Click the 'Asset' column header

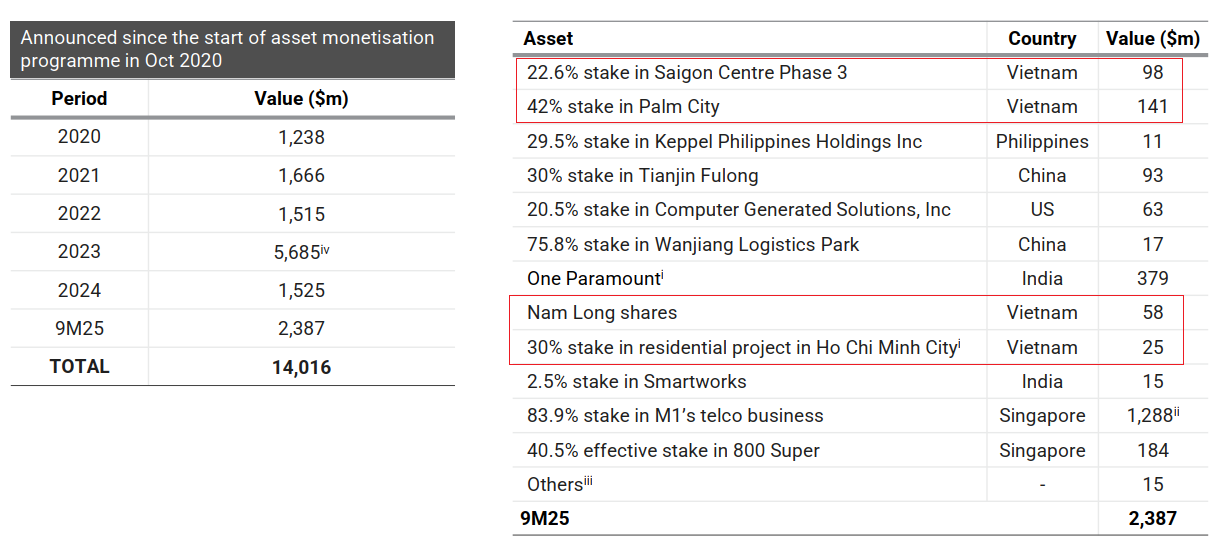(549, 39)
